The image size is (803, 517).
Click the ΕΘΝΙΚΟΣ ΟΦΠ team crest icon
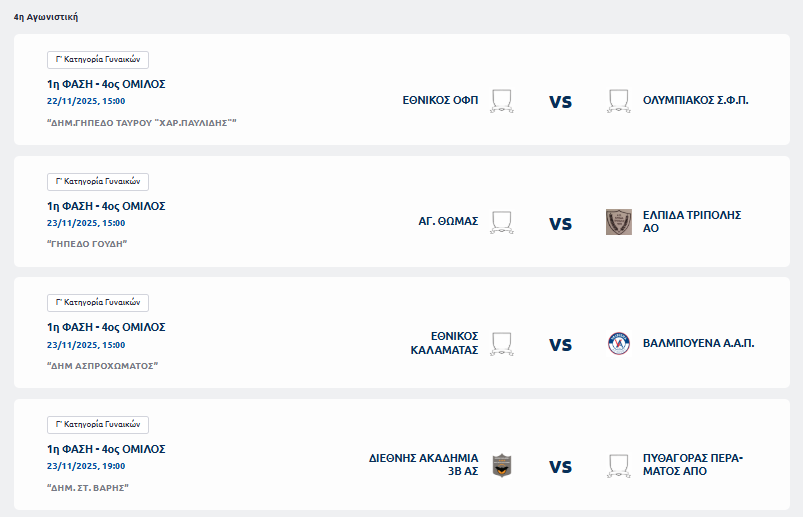tap(501, 101)
